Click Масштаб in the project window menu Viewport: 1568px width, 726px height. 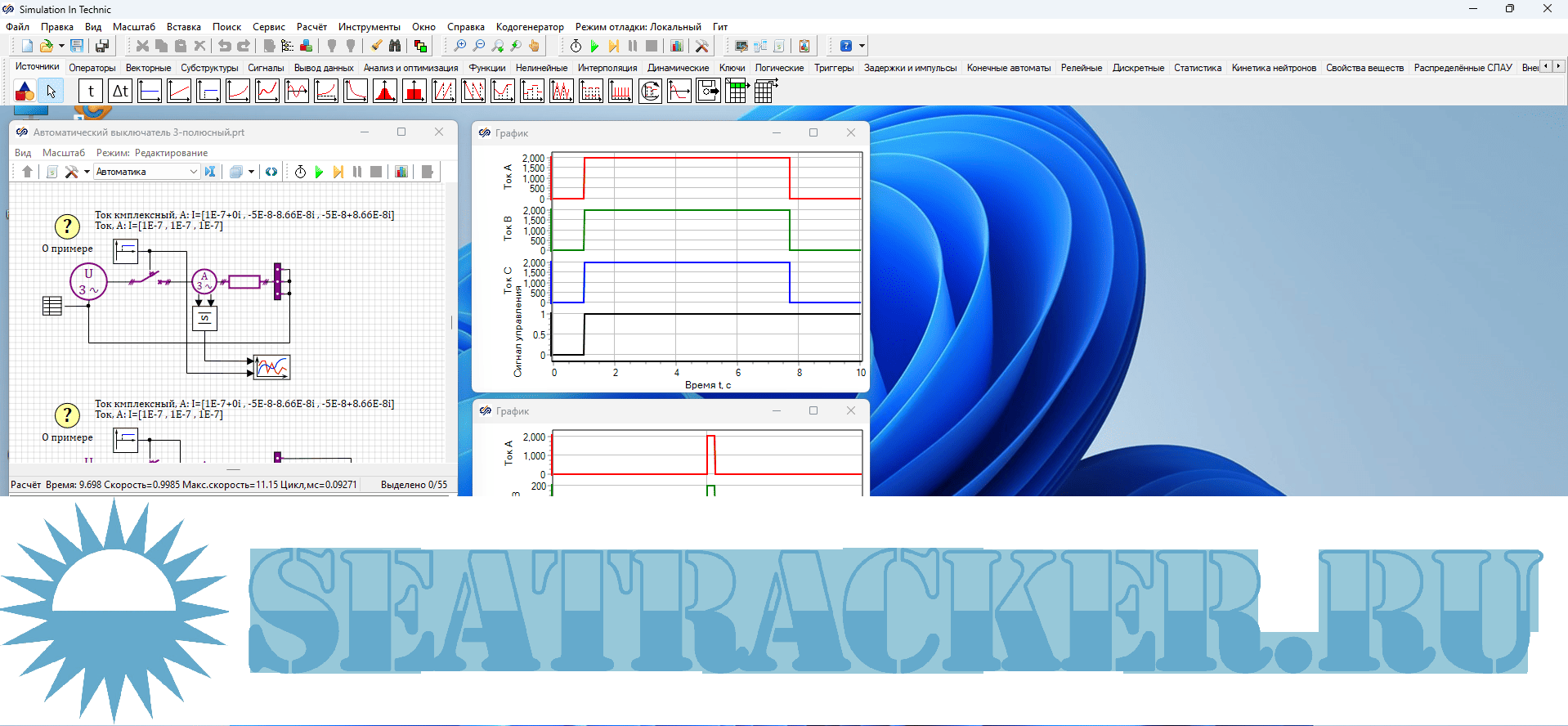point(63,153)
